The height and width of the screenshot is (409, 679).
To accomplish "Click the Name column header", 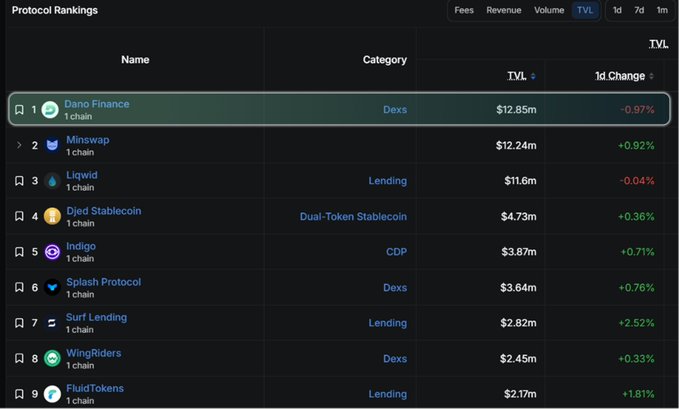I will 135,60.
